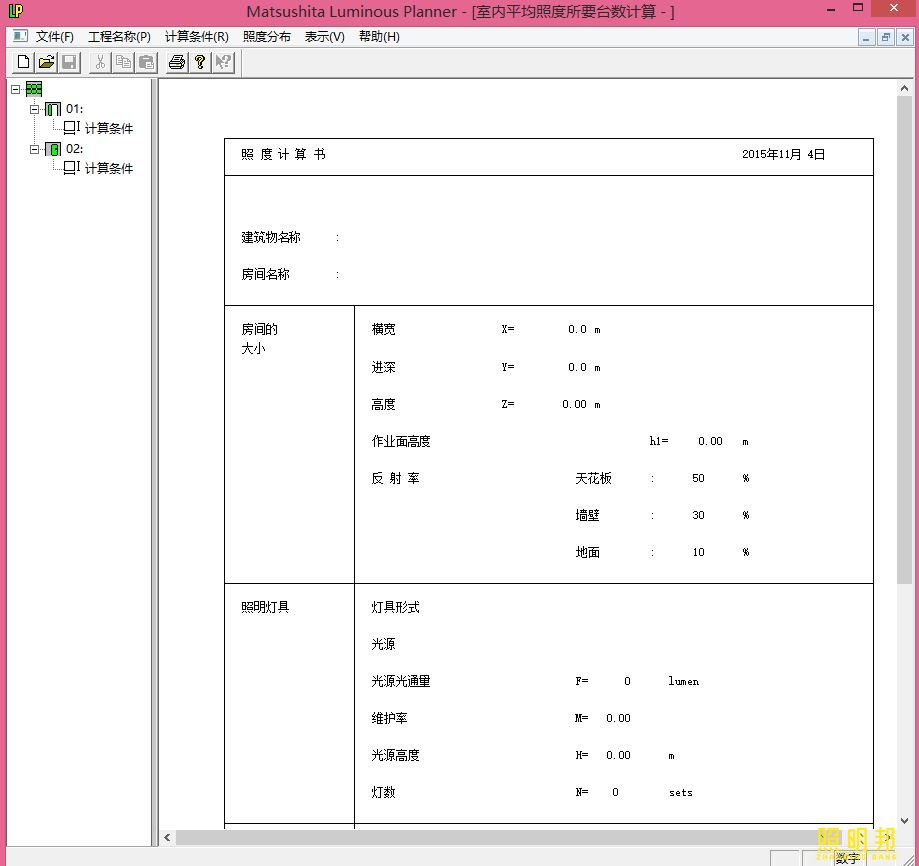
Task: Click the yellow question mark About icon
Action: point(200,63)
